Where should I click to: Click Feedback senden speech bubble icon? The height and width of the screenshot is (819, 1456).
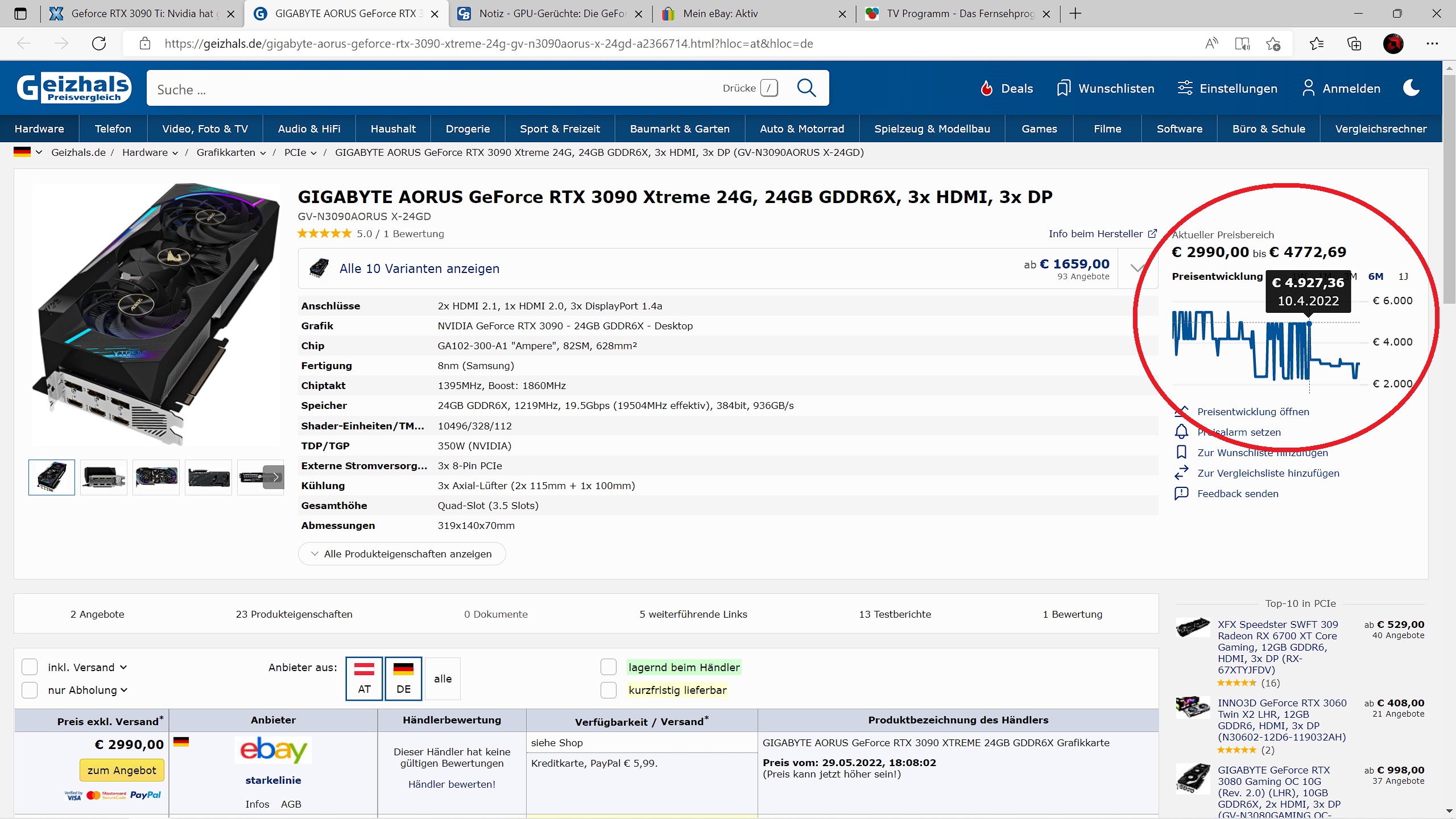pos(1181,494)
